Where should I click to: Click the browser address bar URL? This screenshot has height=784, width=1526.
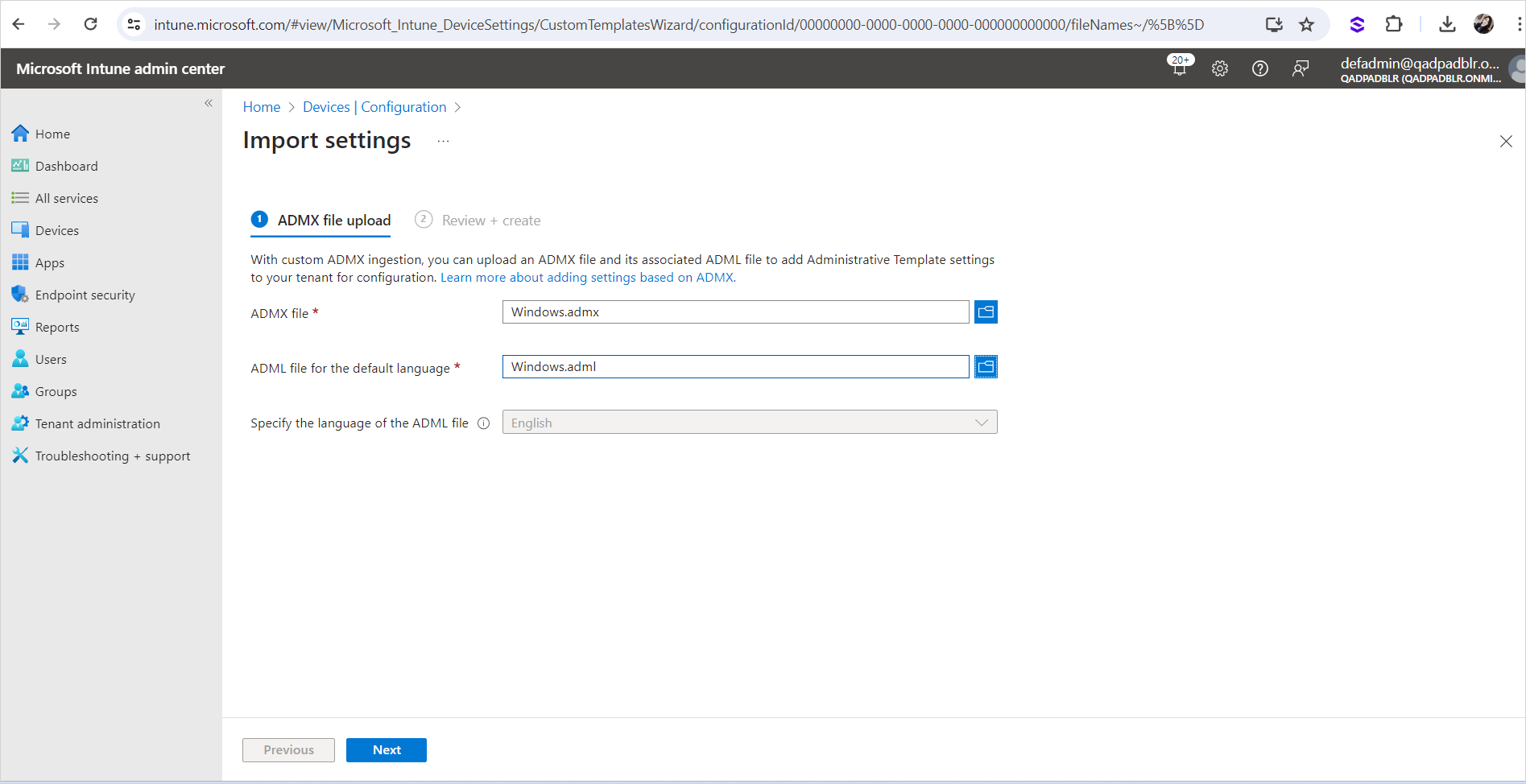[x=679, y=25]
